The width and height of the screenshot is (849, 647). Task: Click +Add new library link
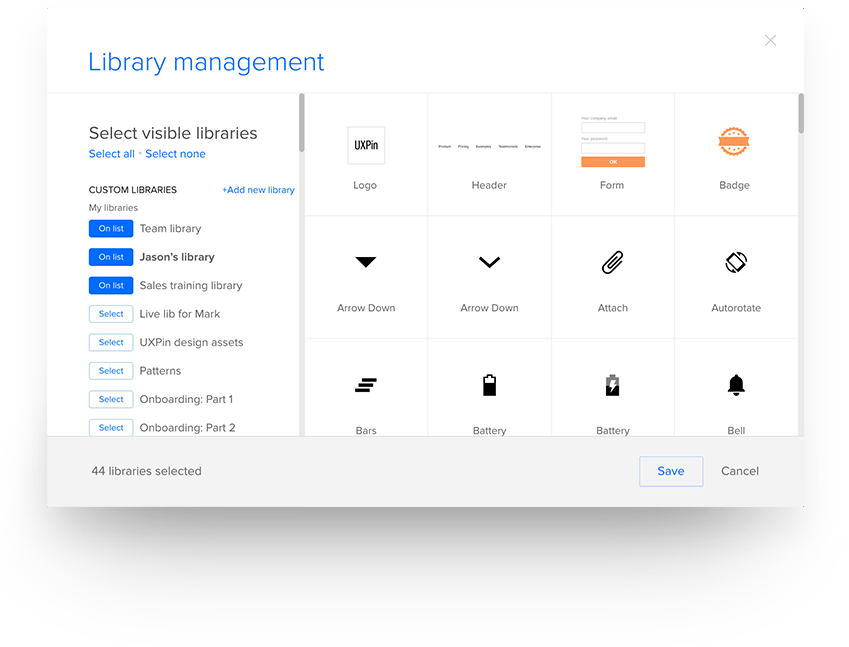click(258, 190)
